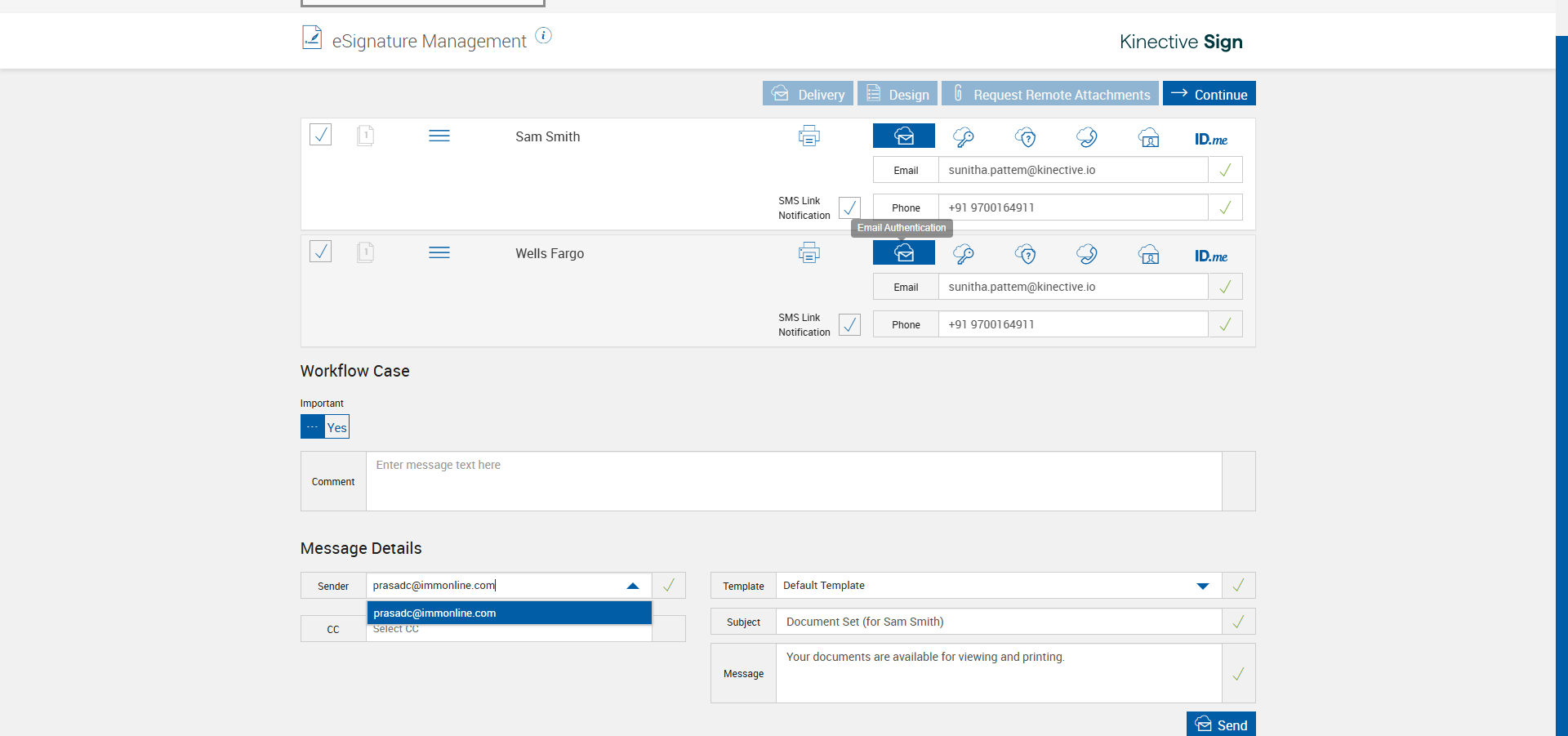
Task: Click the green check beside Wells Fargo's email
Action: [1225, 287]
